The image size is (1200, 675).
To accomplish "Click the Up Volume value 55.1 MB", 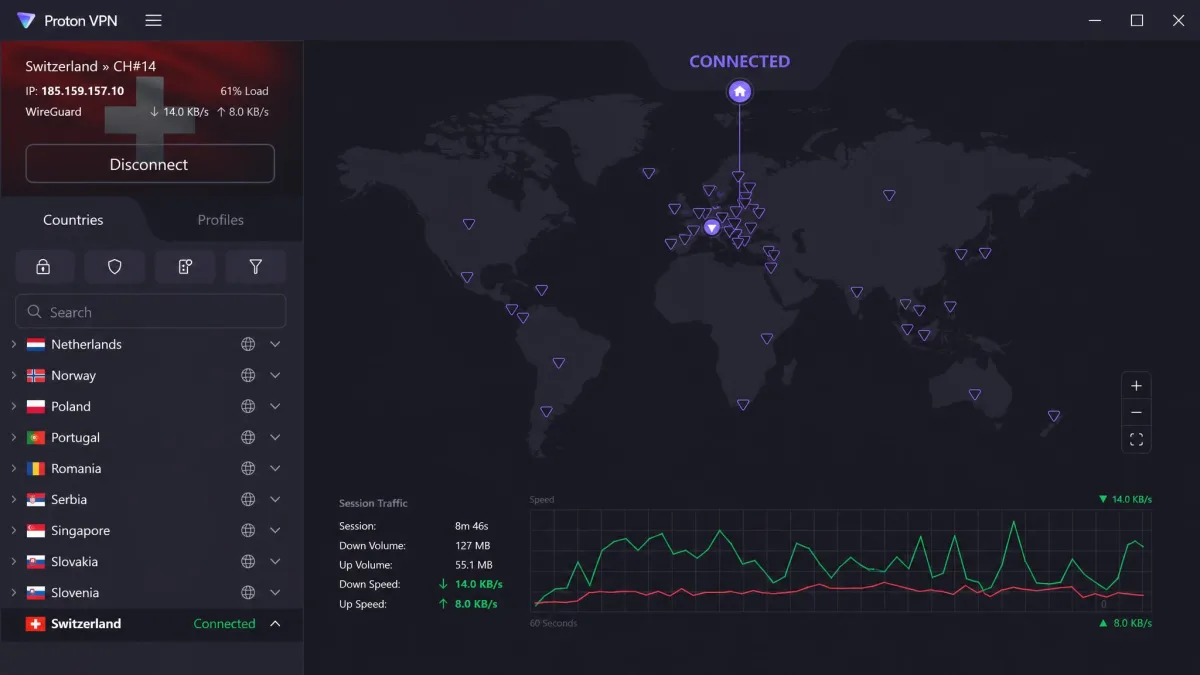I will pos(474,565).
